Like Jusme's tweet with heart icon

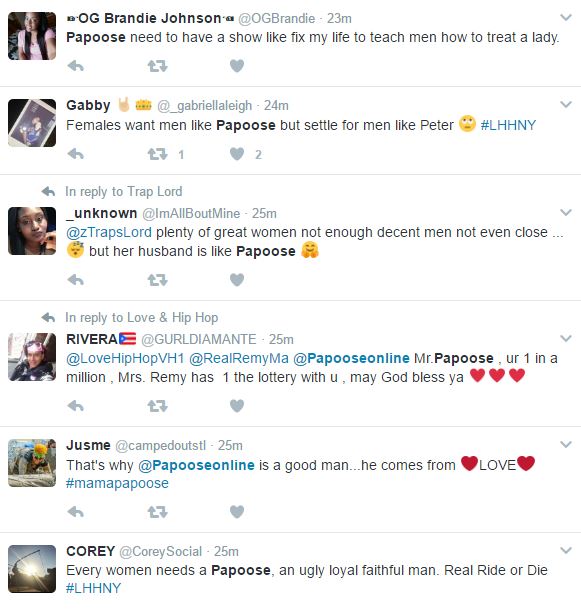click(x=237, y=512)
